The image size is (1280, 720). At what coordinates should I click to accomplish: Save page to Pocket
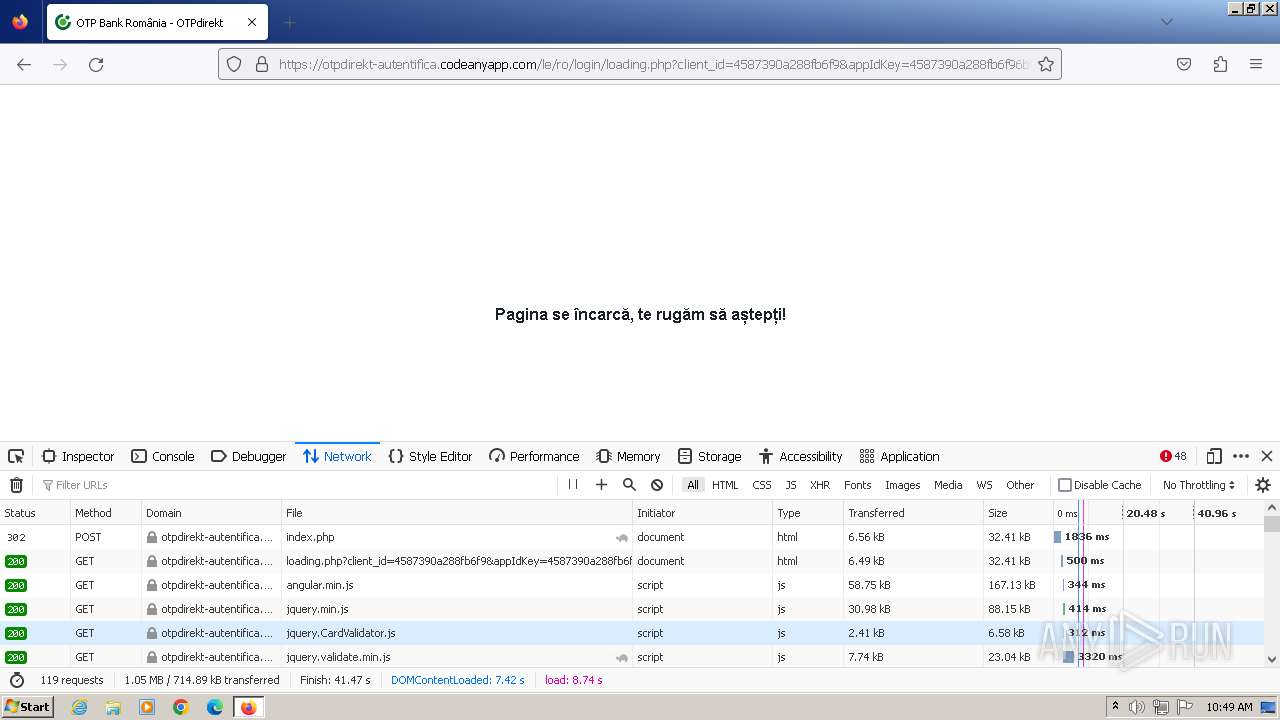pos(1184,64)
